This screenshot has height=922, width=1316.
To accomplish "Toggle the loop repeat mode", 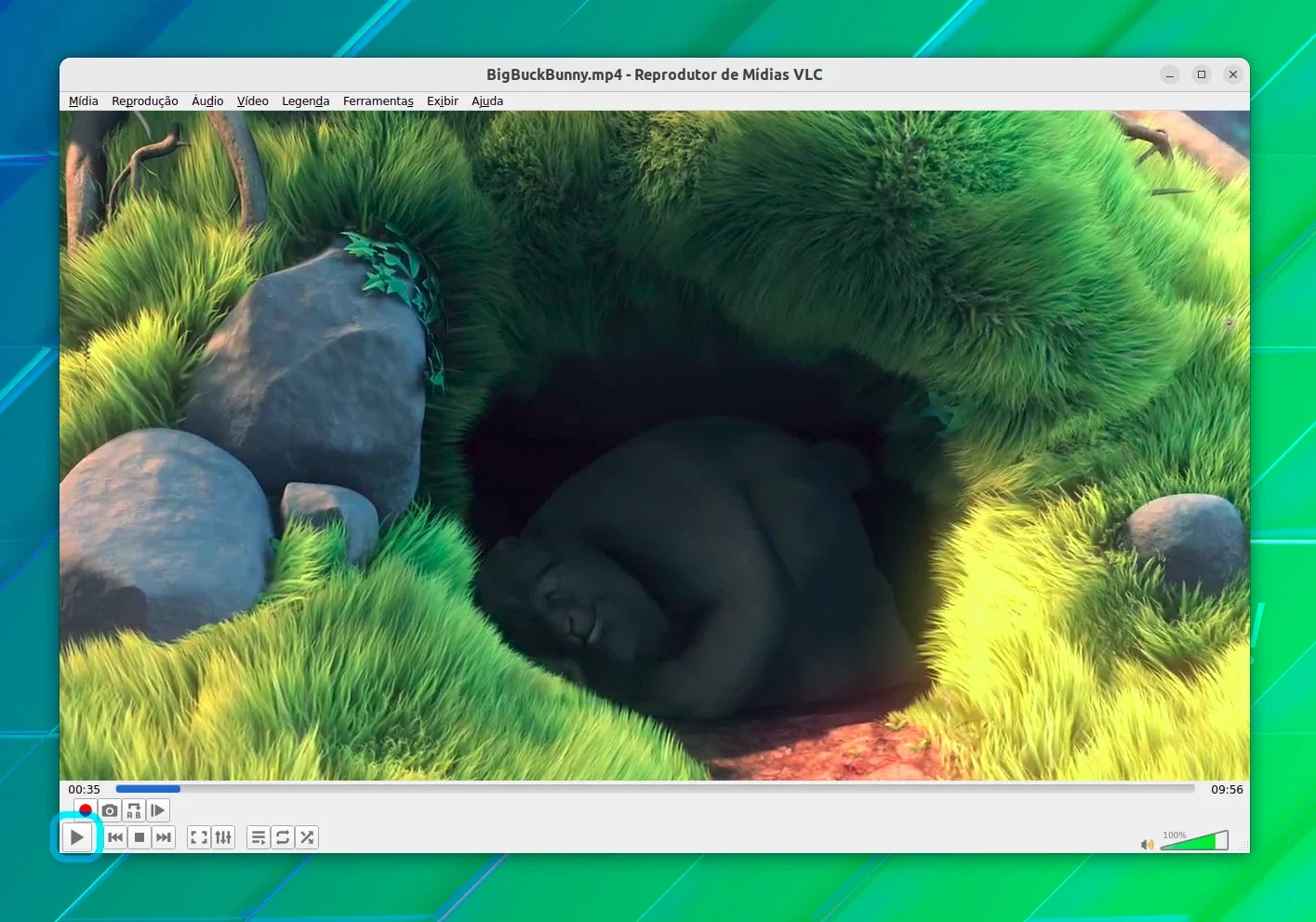I will (x=283, y=837).
